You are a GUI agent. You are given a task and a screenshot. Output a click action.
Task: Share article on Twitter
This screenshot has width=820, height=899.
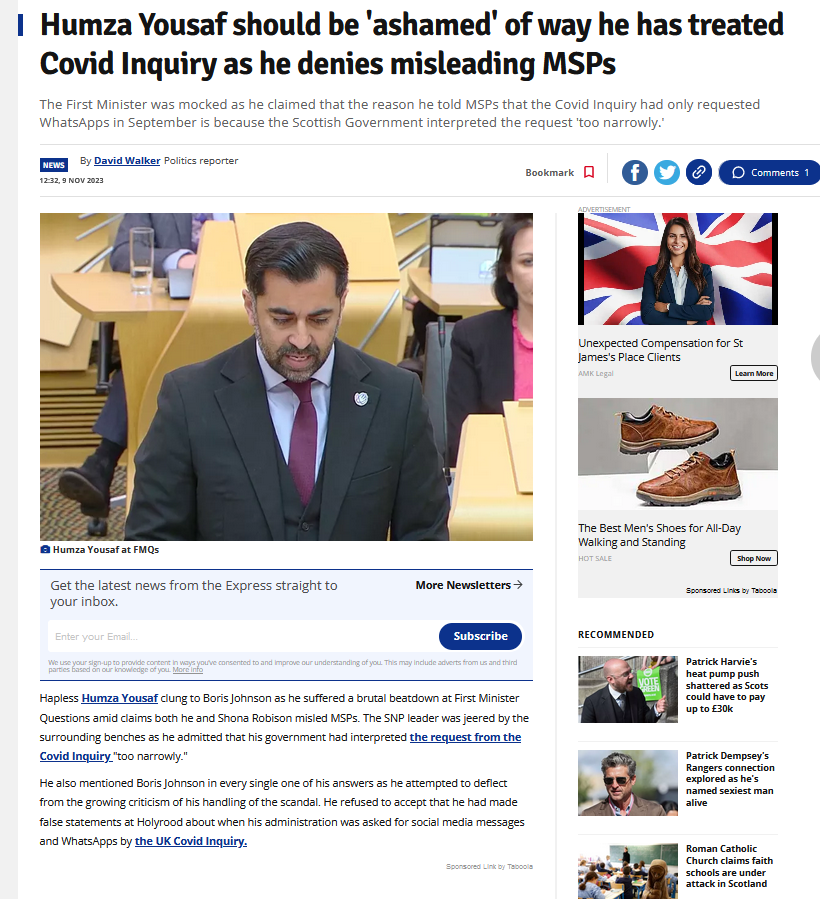pos(666,172)
